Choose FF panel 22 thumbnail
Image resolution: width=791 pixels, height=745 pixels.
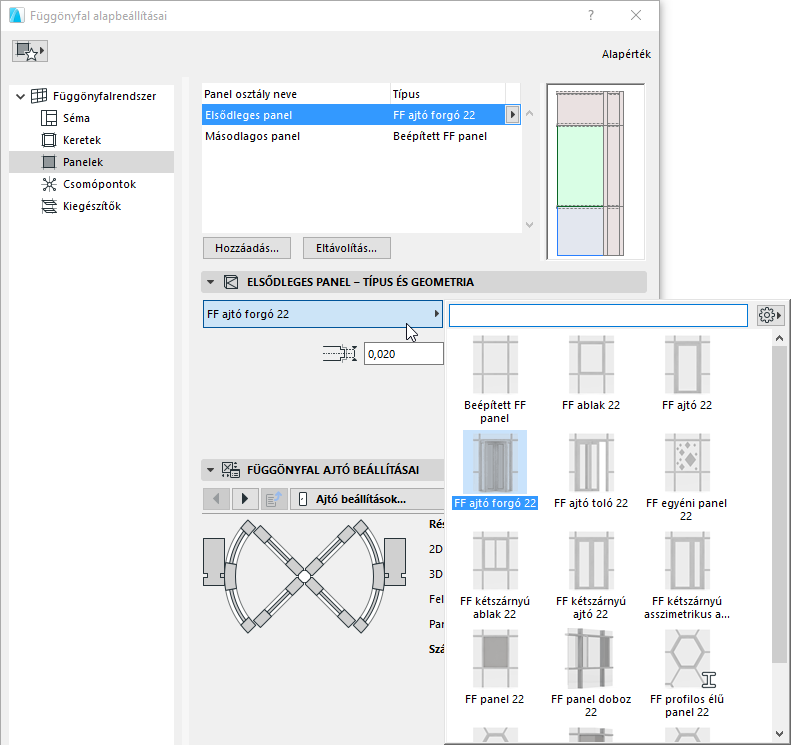pyautogui.click(x=495, y=658)
